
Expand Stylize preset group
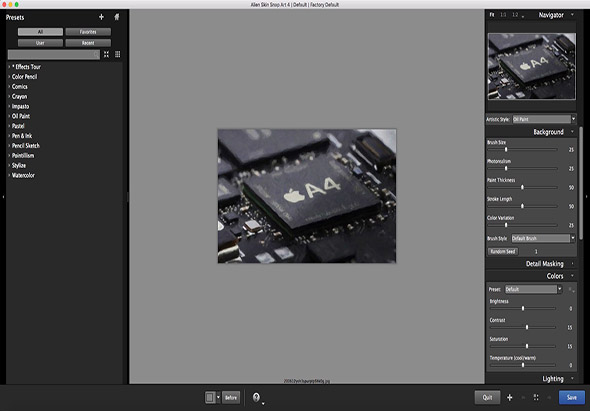[9, 165]
